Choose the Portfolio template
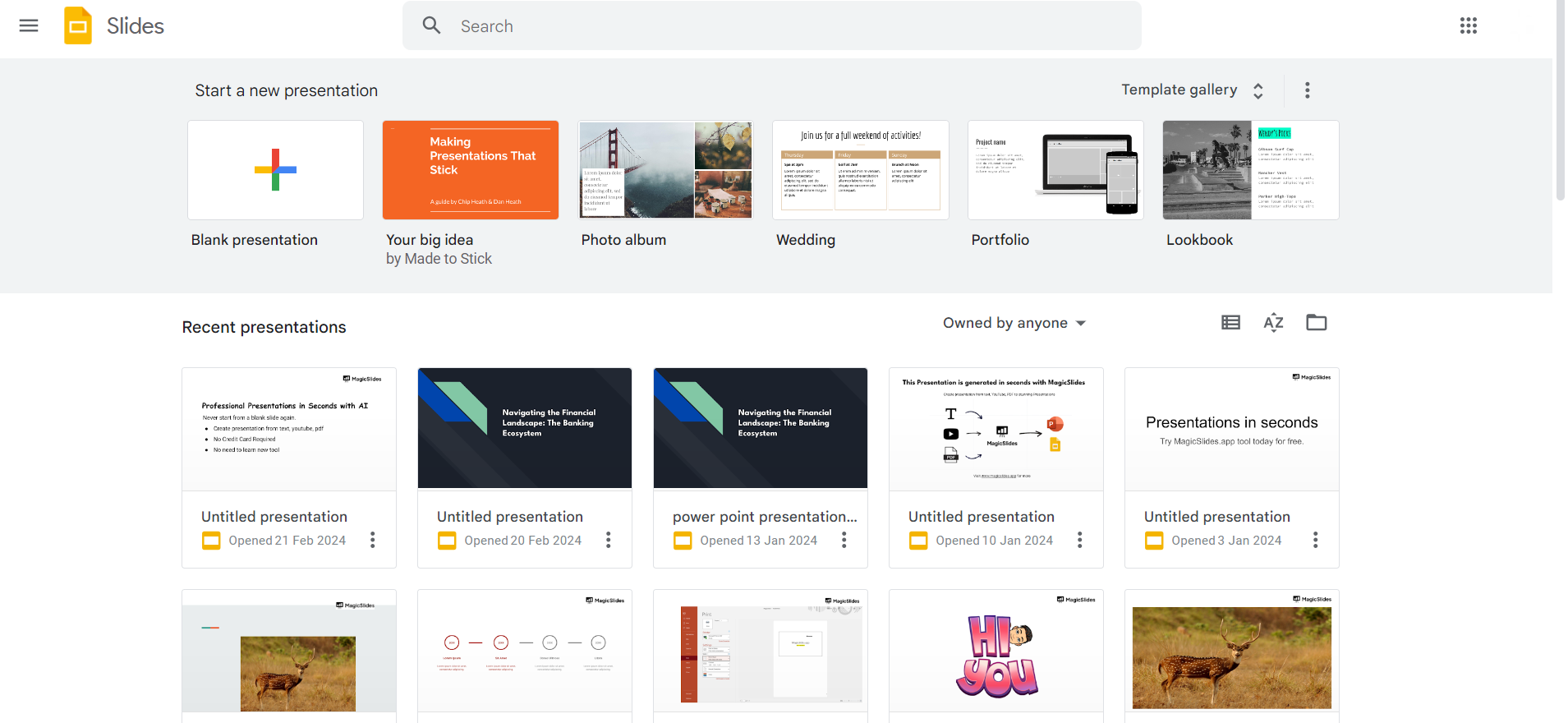The image size is (1568, 723). coord(1055,170)
